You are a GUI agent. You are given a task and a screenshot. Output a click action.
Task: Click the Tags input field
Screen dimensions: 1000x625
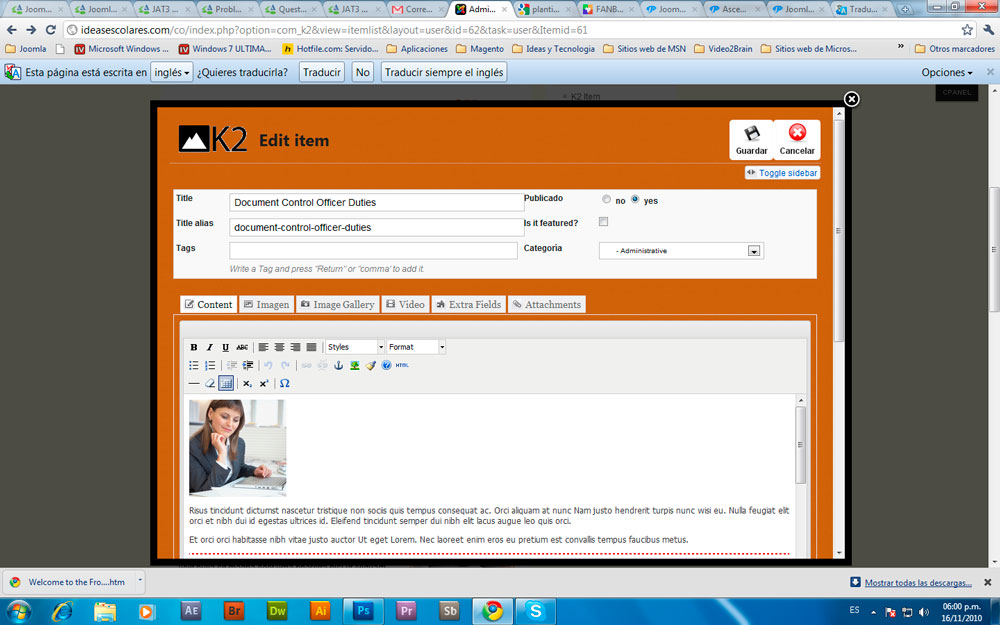[373, 251]
